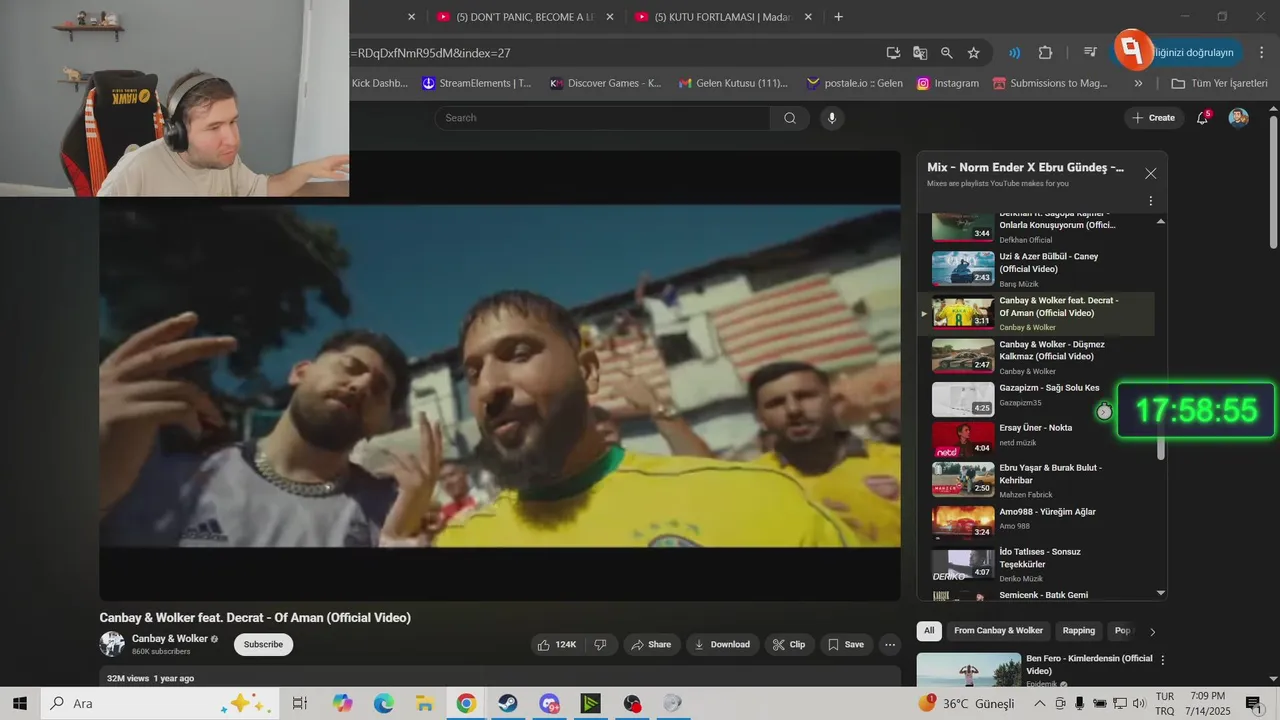
Task: Play Uzi & Azer Bülbül - Caney
Action: (x=1036, y=269)
